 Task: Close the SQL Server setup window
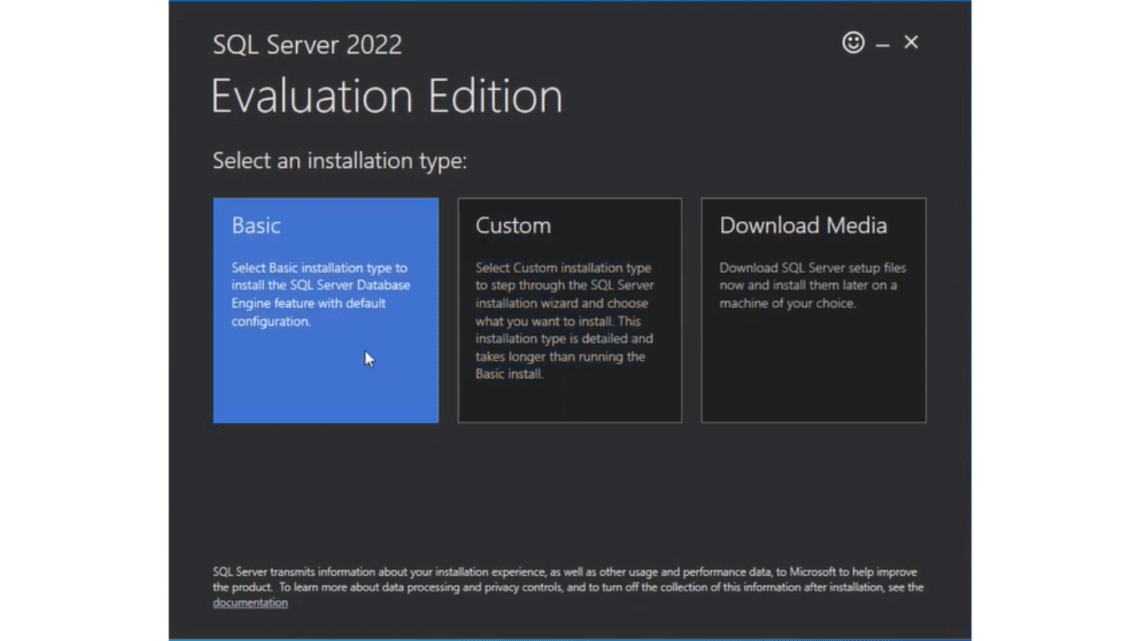(x=910, y=42)
